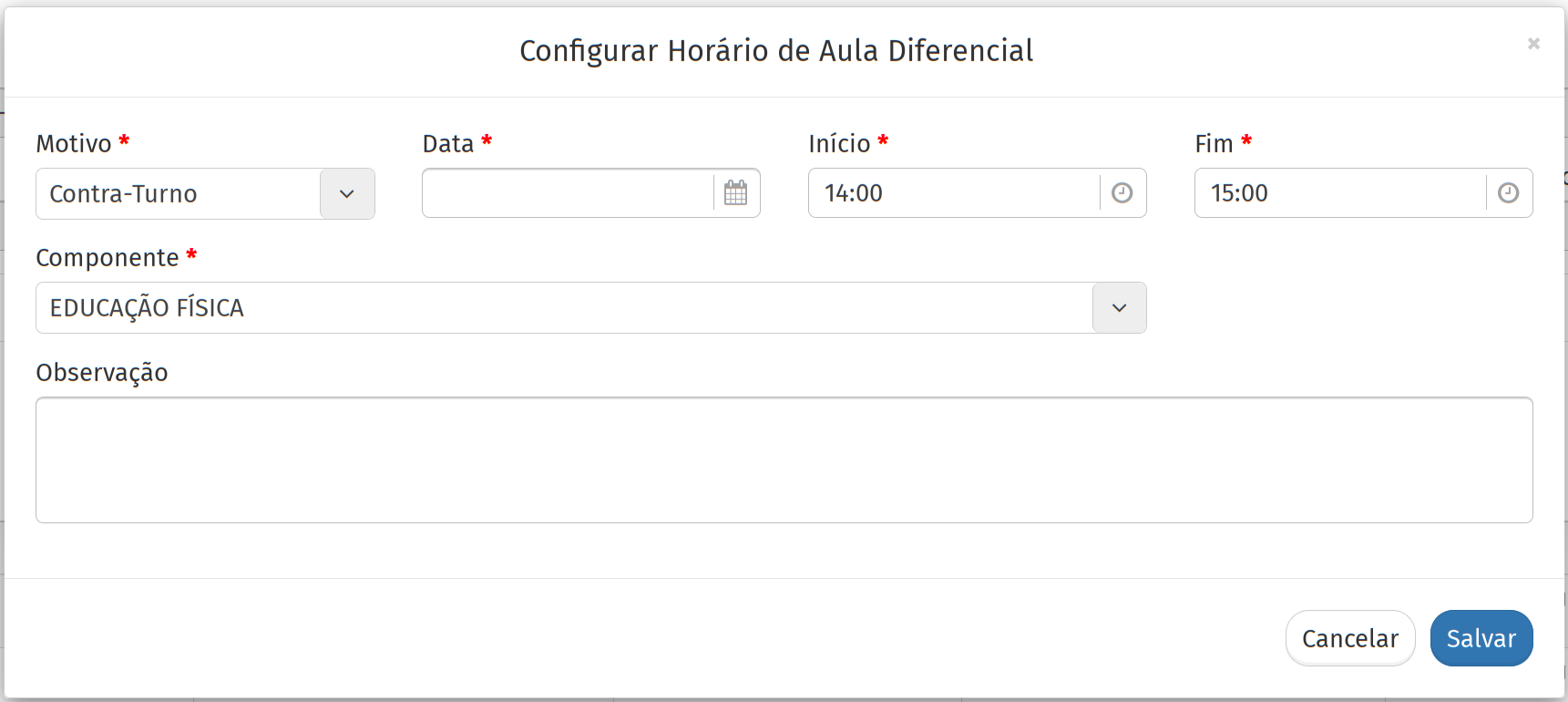
Task: Click the Fim time field showing 15:00
Action: (x=1339, y=193)
